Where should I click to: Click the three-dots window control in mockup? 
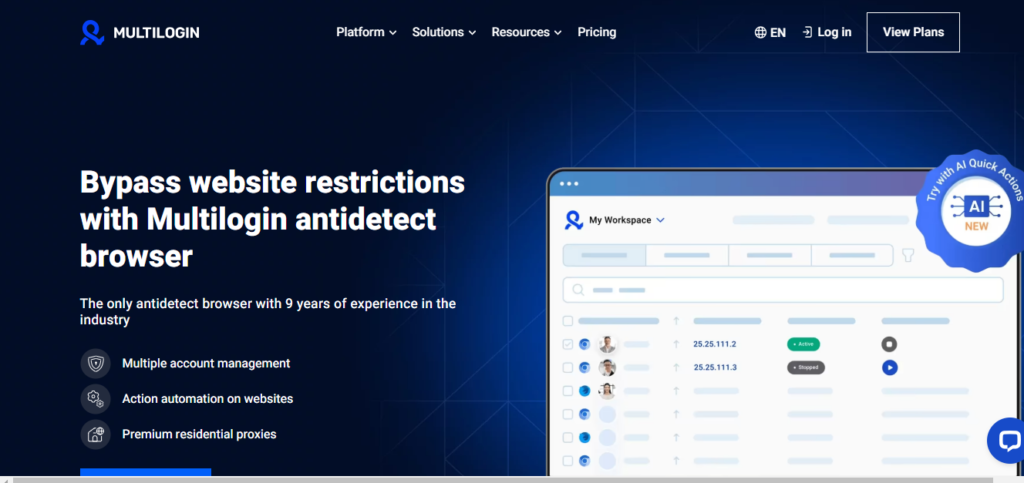click(x=569, y=184)
